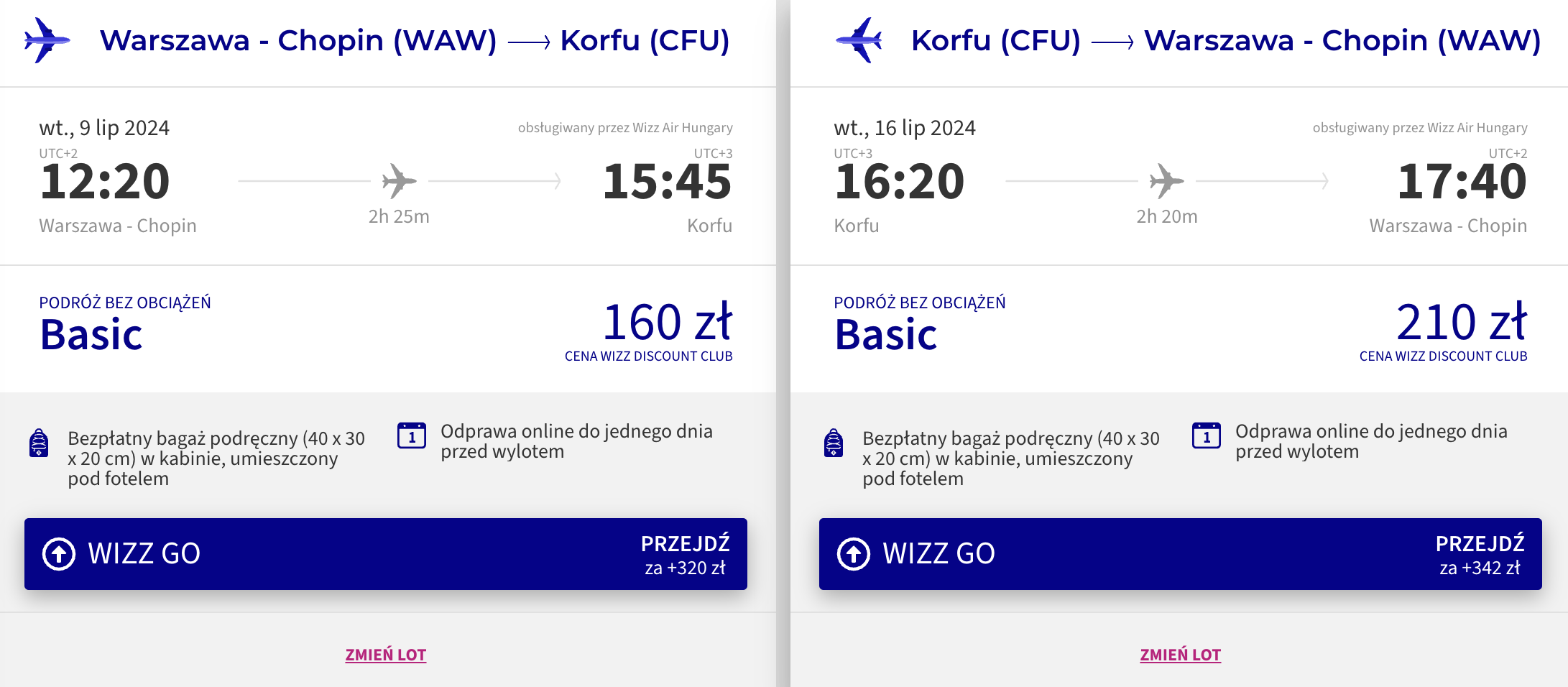Upgrade to WIZZ GO for +320 zł

(x=386, y=554)
